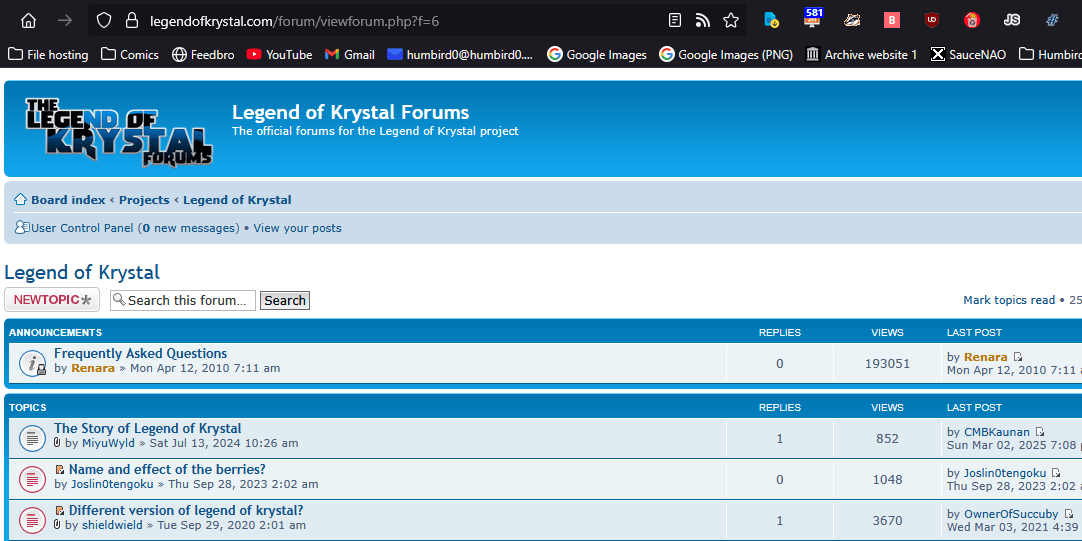Screen dimensions: 1082x541
Task: Click the NEWTOPIC button
Action: coord(52,300)
